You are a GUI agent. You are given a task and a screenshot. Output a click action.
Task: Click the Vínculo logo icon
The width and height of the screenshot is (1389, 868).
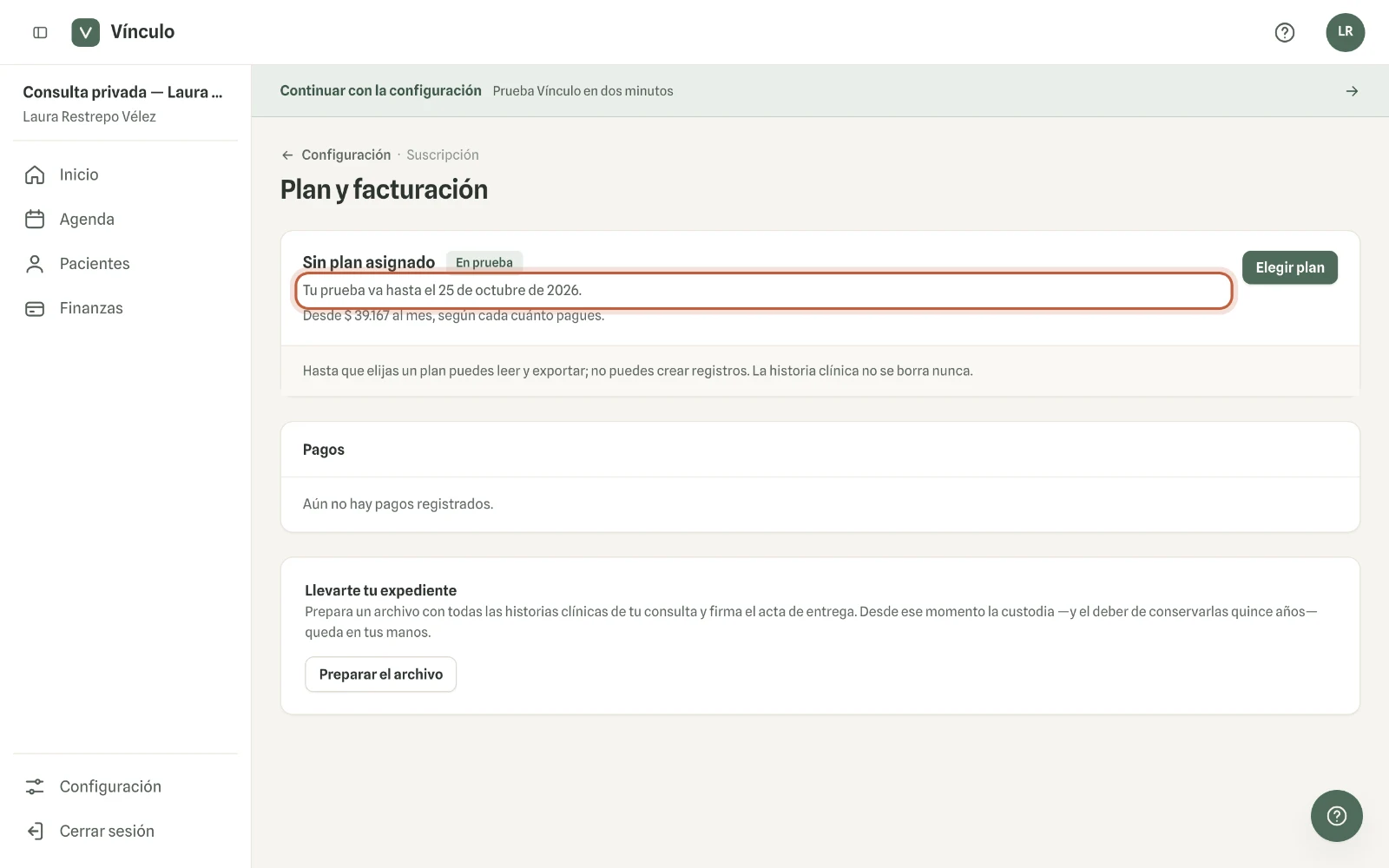(x=85, y=32)
